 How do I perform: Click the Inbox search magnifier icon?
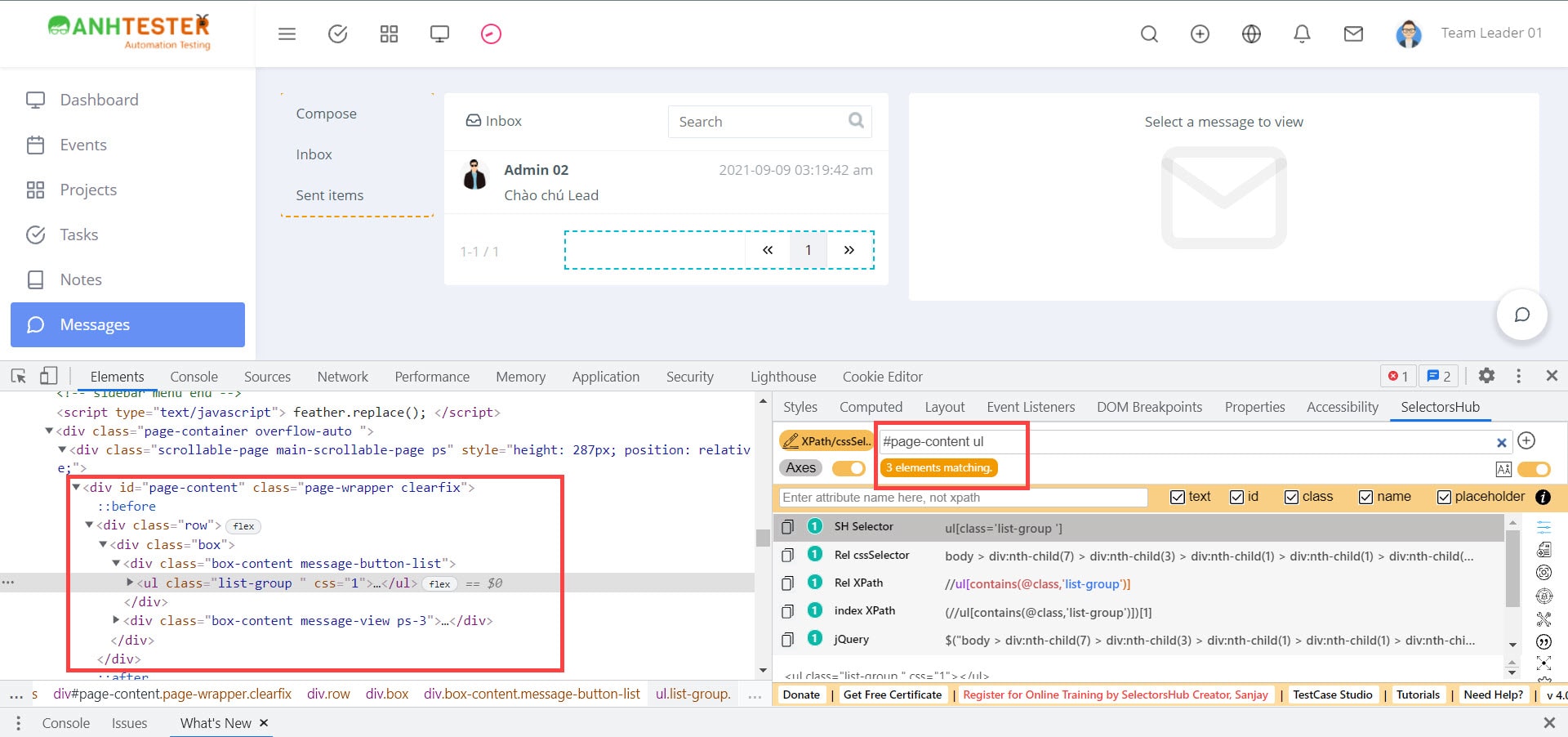pos(856,120)
